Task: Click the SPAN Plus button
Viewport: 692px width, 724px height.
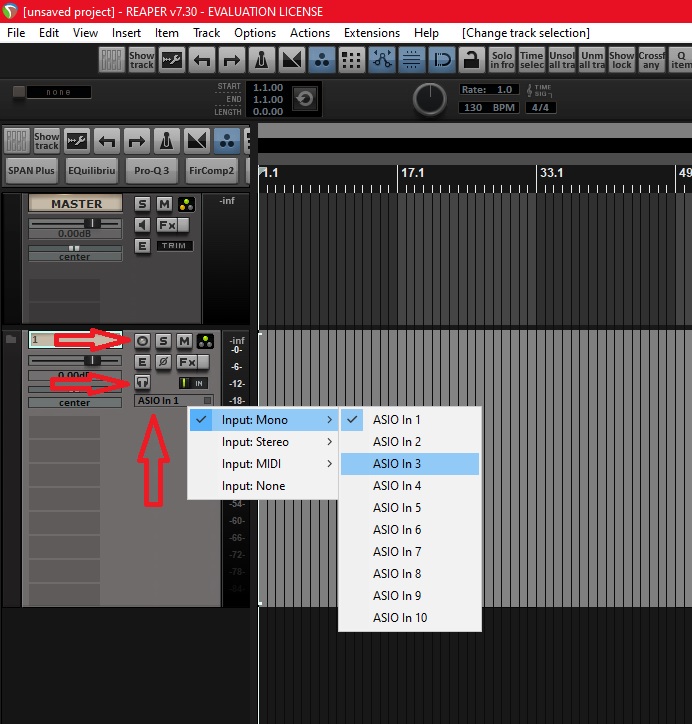Action: (x=31, y=170)
